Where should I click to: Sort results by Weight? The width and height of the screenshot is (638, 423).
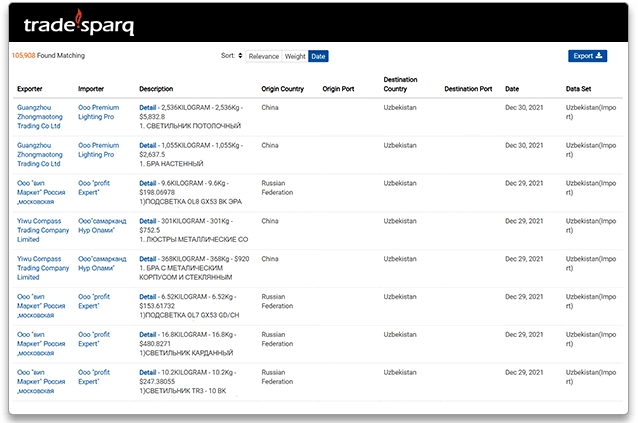point(295,56)
